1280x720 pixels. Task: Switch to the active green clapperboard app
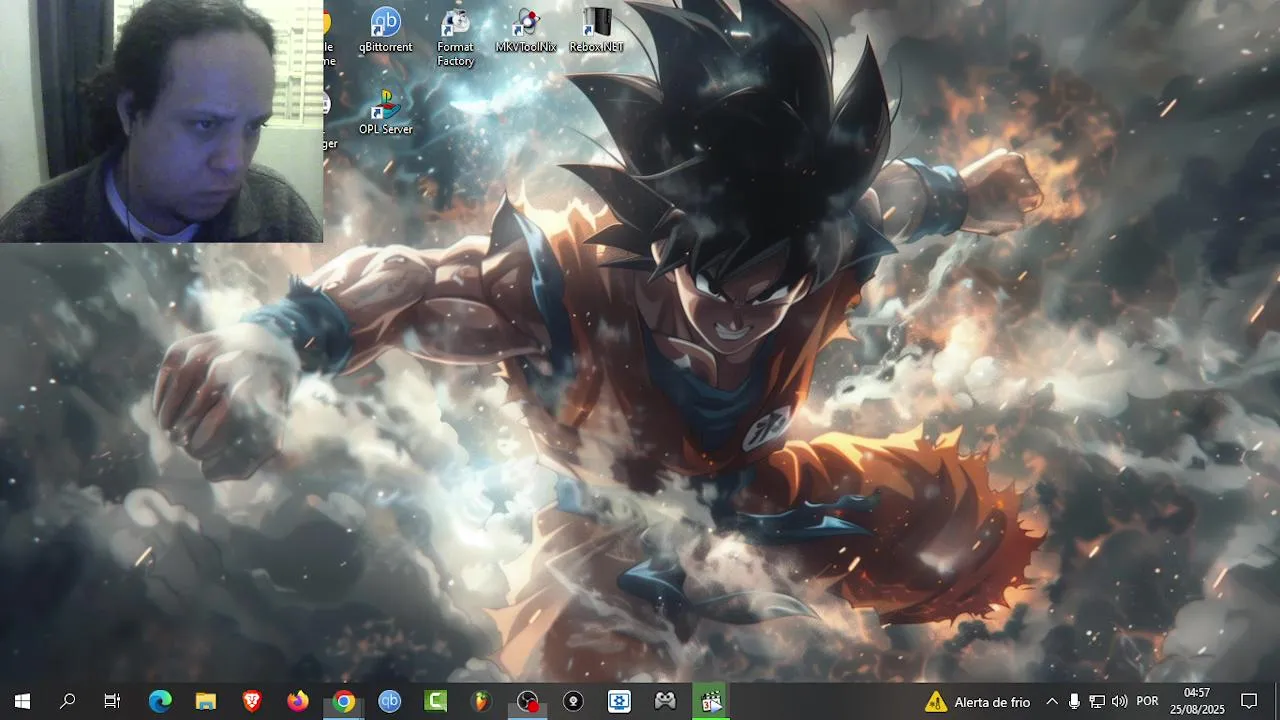(x=712, y=702)
